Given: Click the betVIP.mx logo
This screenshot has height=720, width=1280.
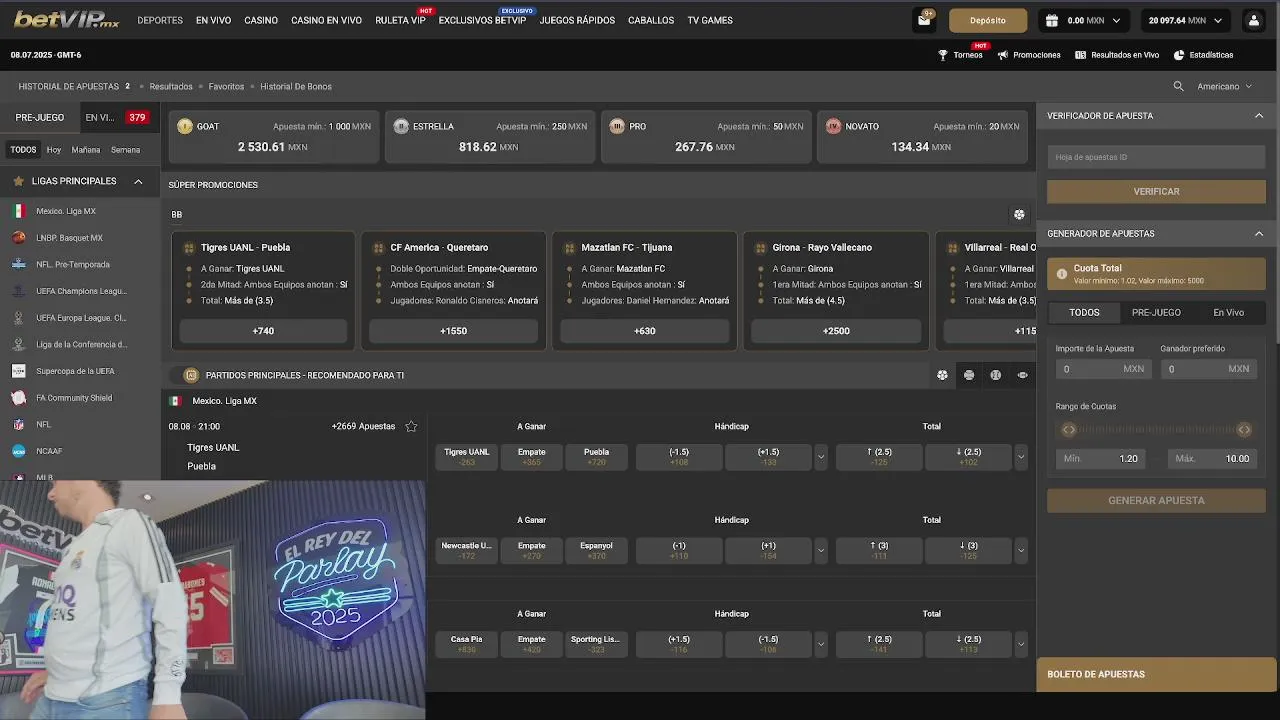Looking at the screenshot, I should (x=66, y=20).
